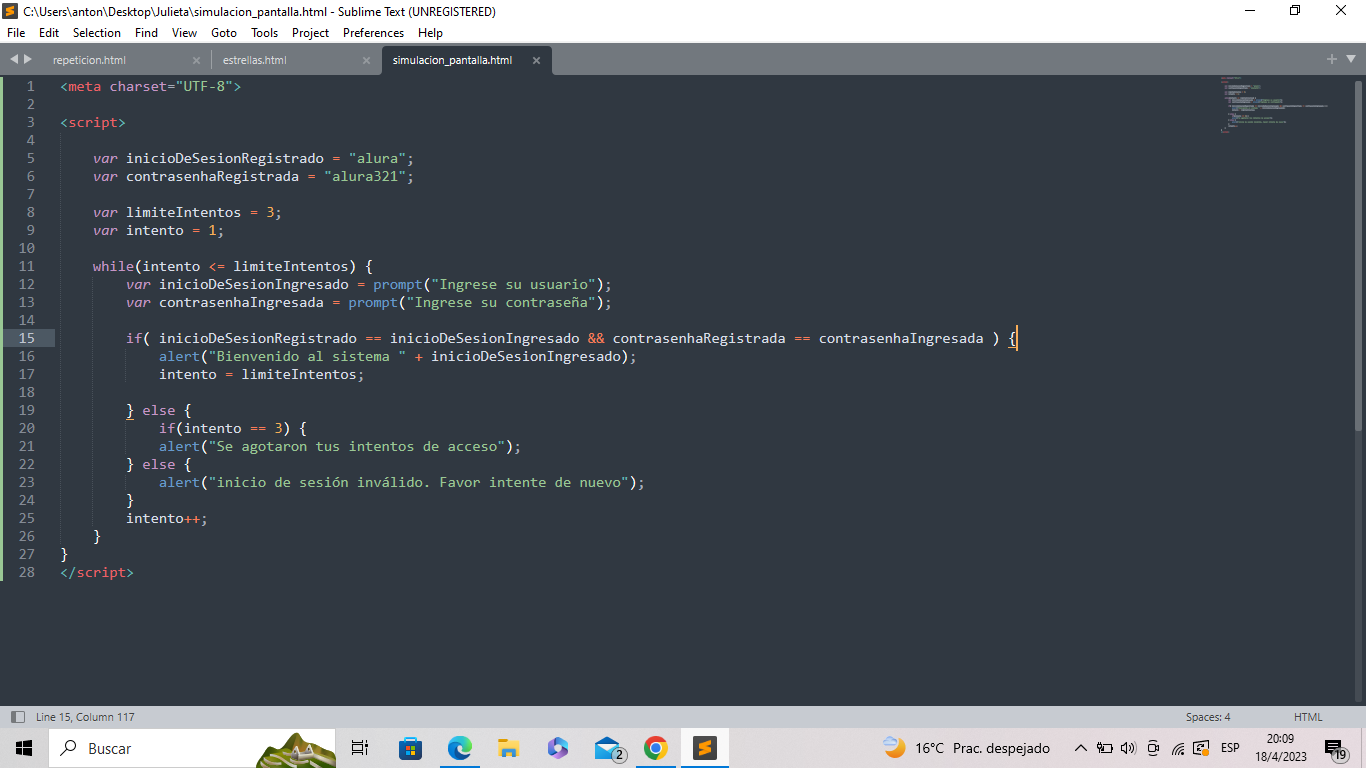Open the Project menu

[310, 32]
